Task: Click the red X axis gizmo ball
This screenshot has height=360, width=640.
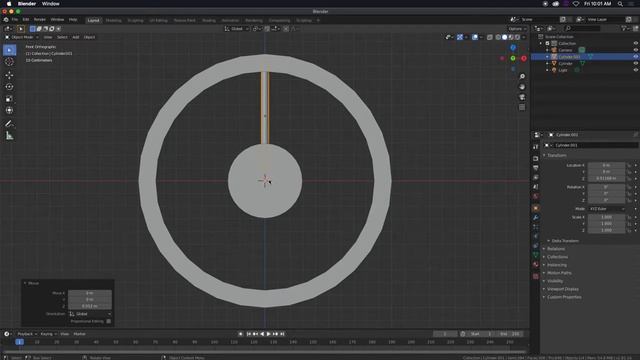Action: tap(524, 58)
